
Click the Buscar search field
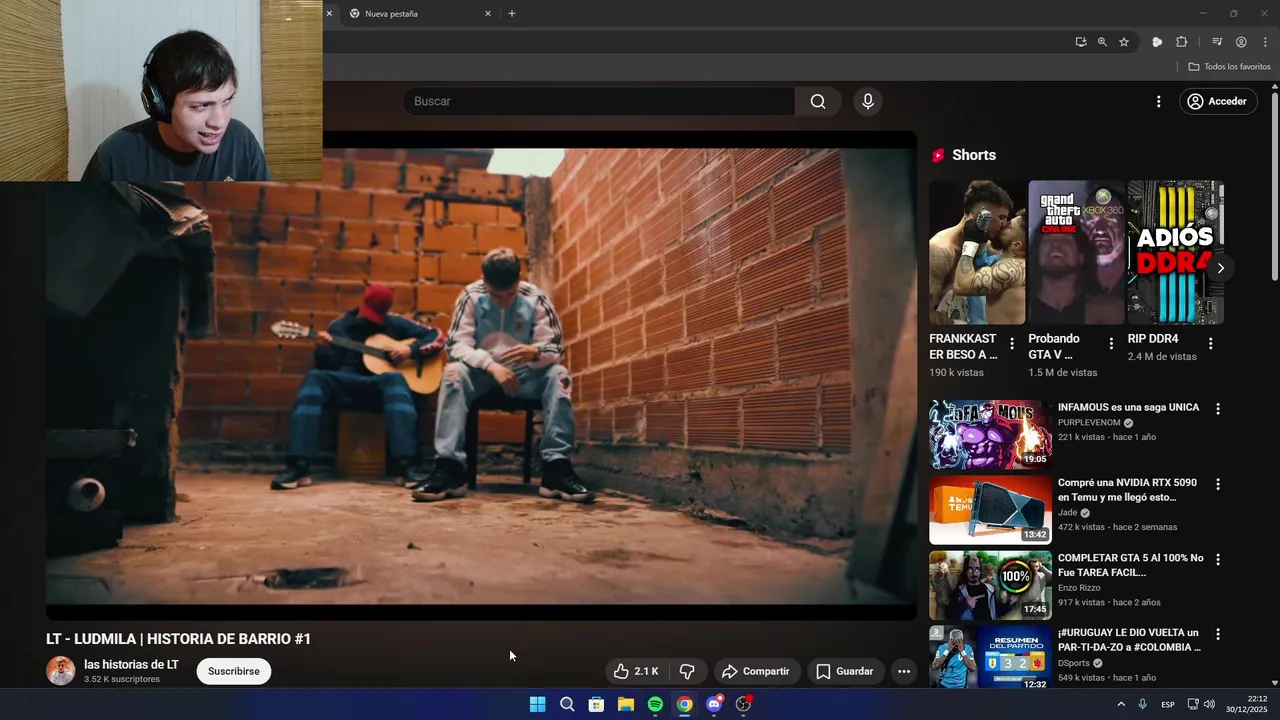(x=598, y=101)
